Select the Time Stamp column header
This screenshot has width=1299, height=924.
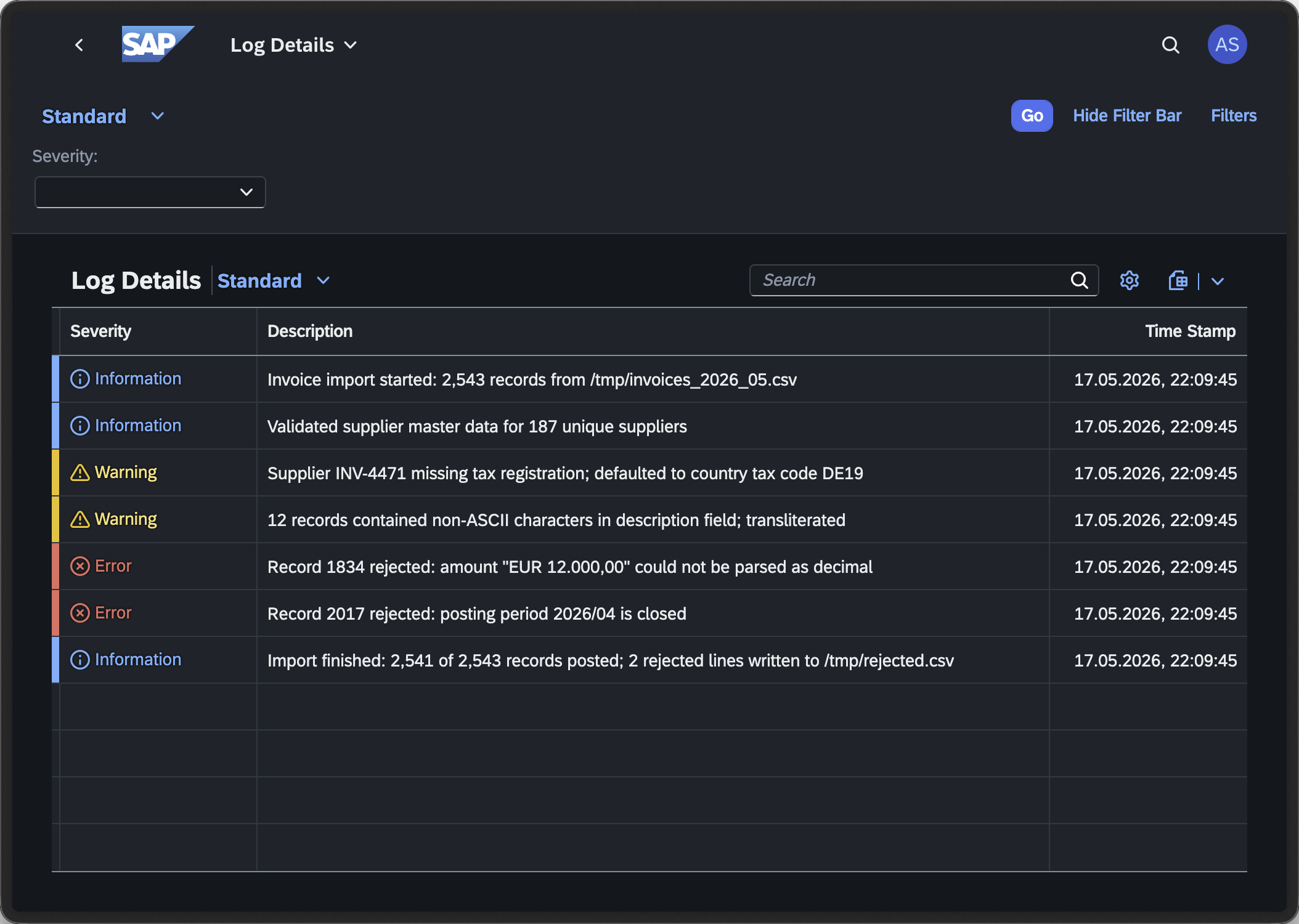click(x=1148, y=331)
